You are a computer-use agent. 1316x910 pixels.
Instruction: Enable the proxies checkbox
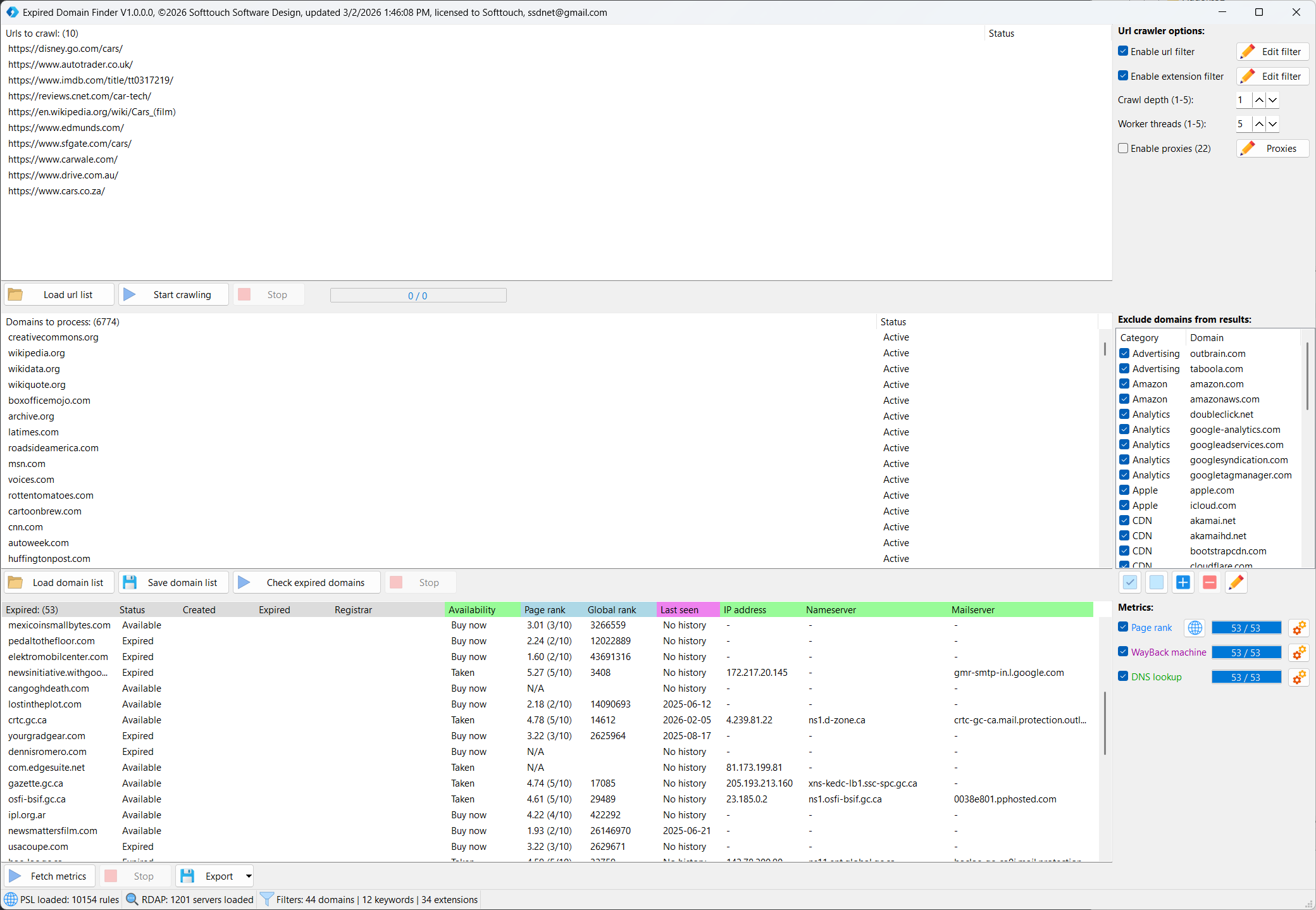(1124, 148)
